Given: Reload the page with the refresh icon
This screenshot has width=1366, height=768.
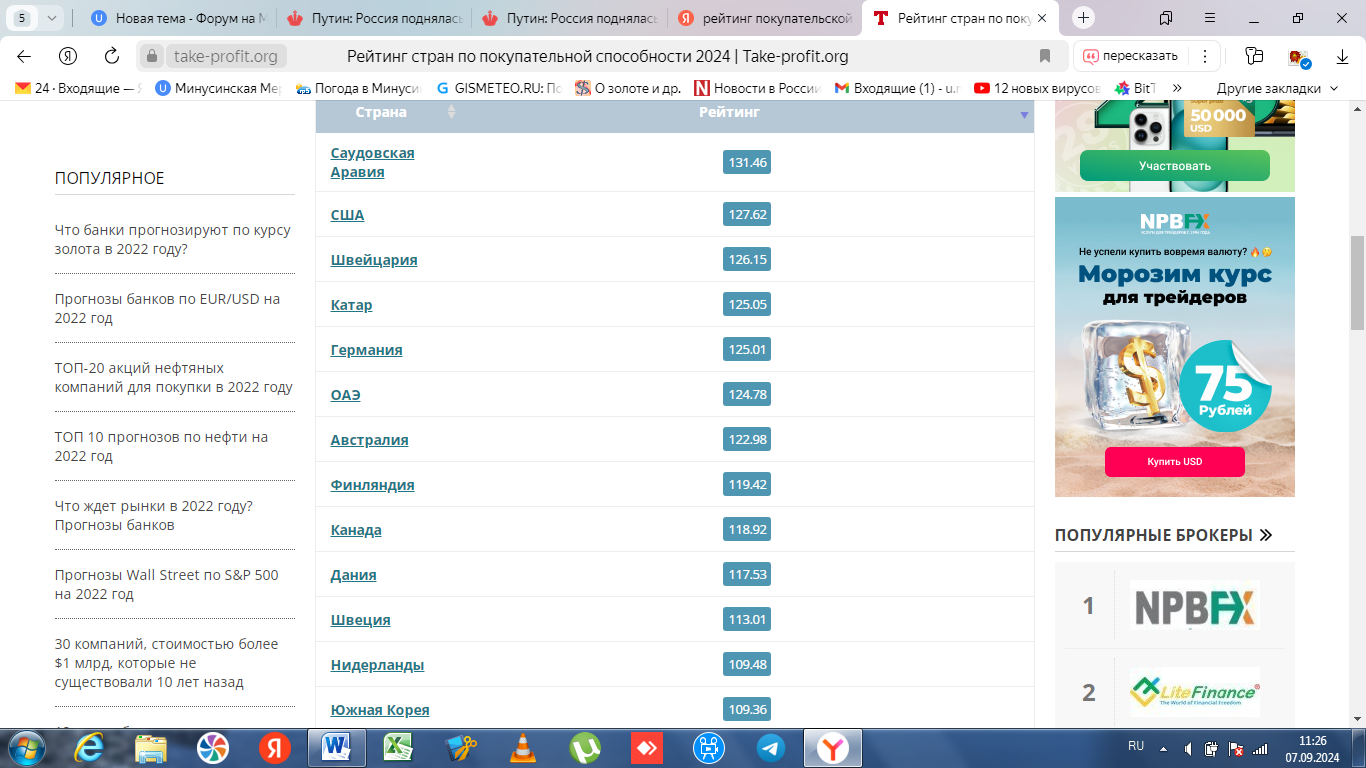Looking at the screenshot, I should [112, 56].
